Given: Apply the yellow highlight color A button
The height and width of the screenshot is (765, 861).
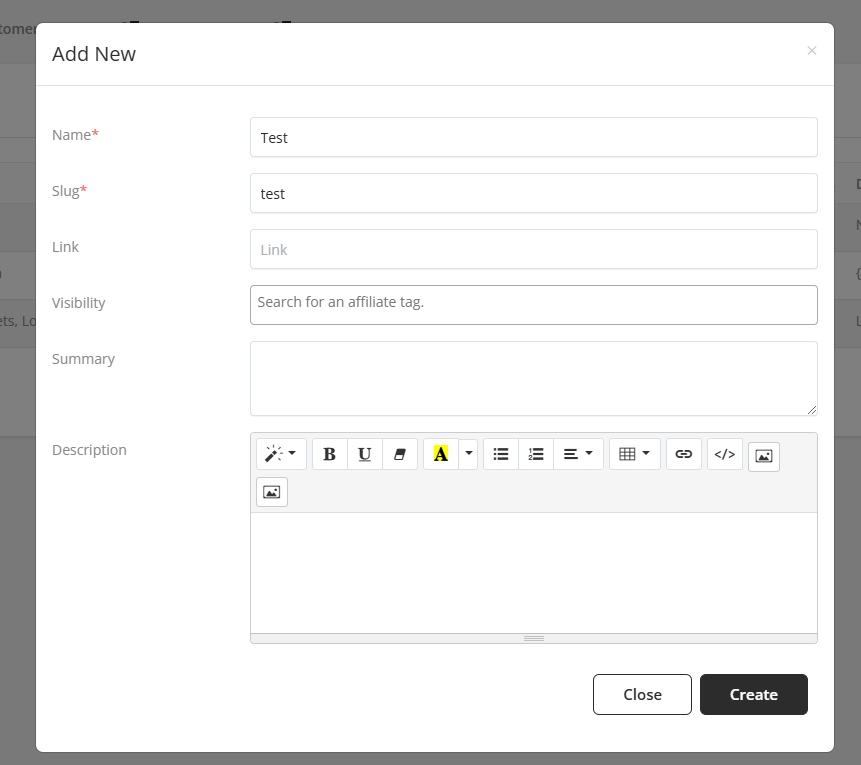Looking at the screenshot, I should 440,454.
